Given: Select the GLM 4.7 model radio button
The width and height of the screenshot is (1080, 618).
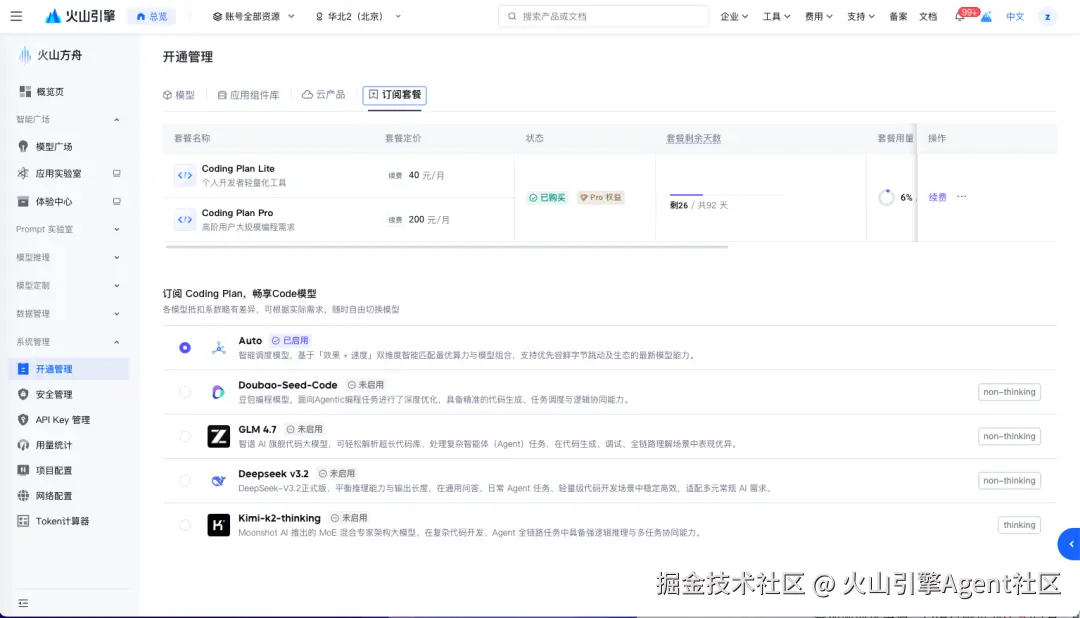Looking at the screenshot, I should (184, 436).
